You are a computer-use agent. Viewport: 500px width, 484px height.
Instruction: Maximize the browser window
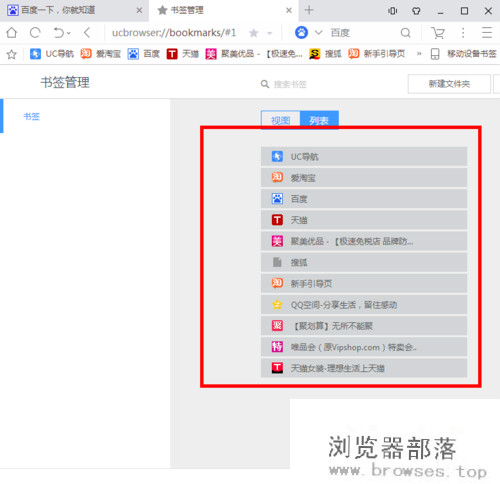[x=464, y=11]
